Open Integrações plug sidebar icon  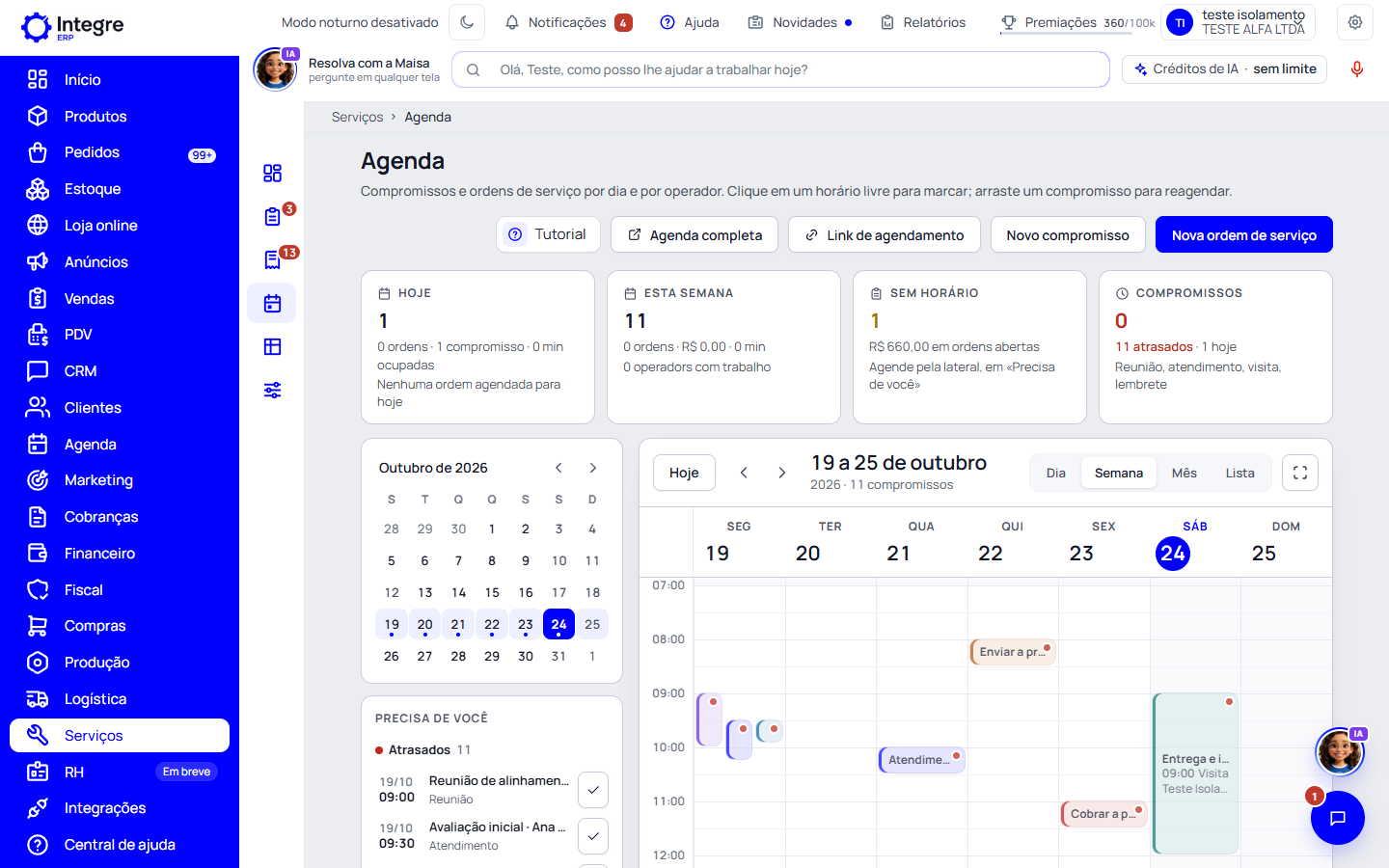(38, 808)
